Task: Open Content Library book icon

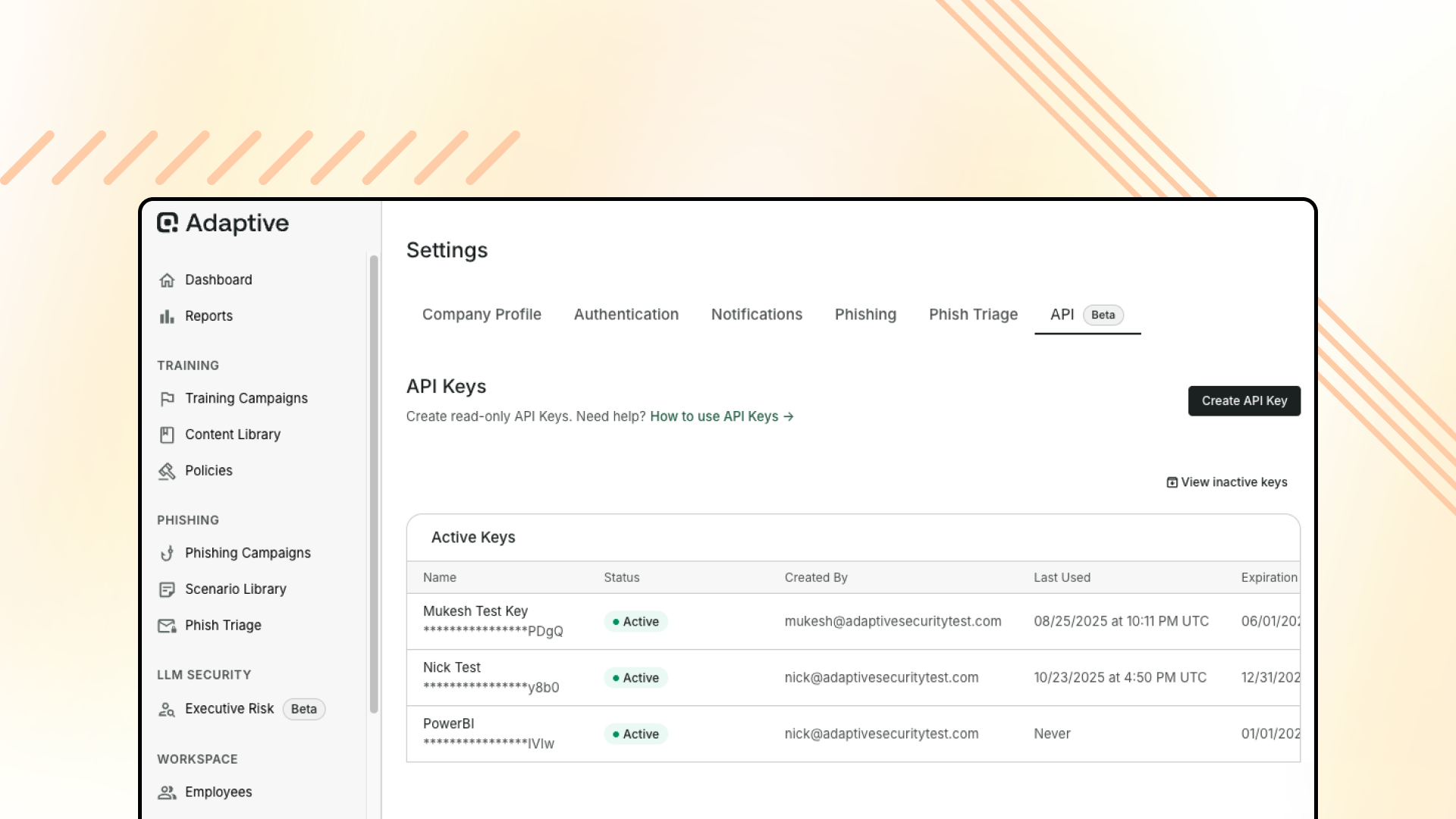Action: tap(167, 435)
